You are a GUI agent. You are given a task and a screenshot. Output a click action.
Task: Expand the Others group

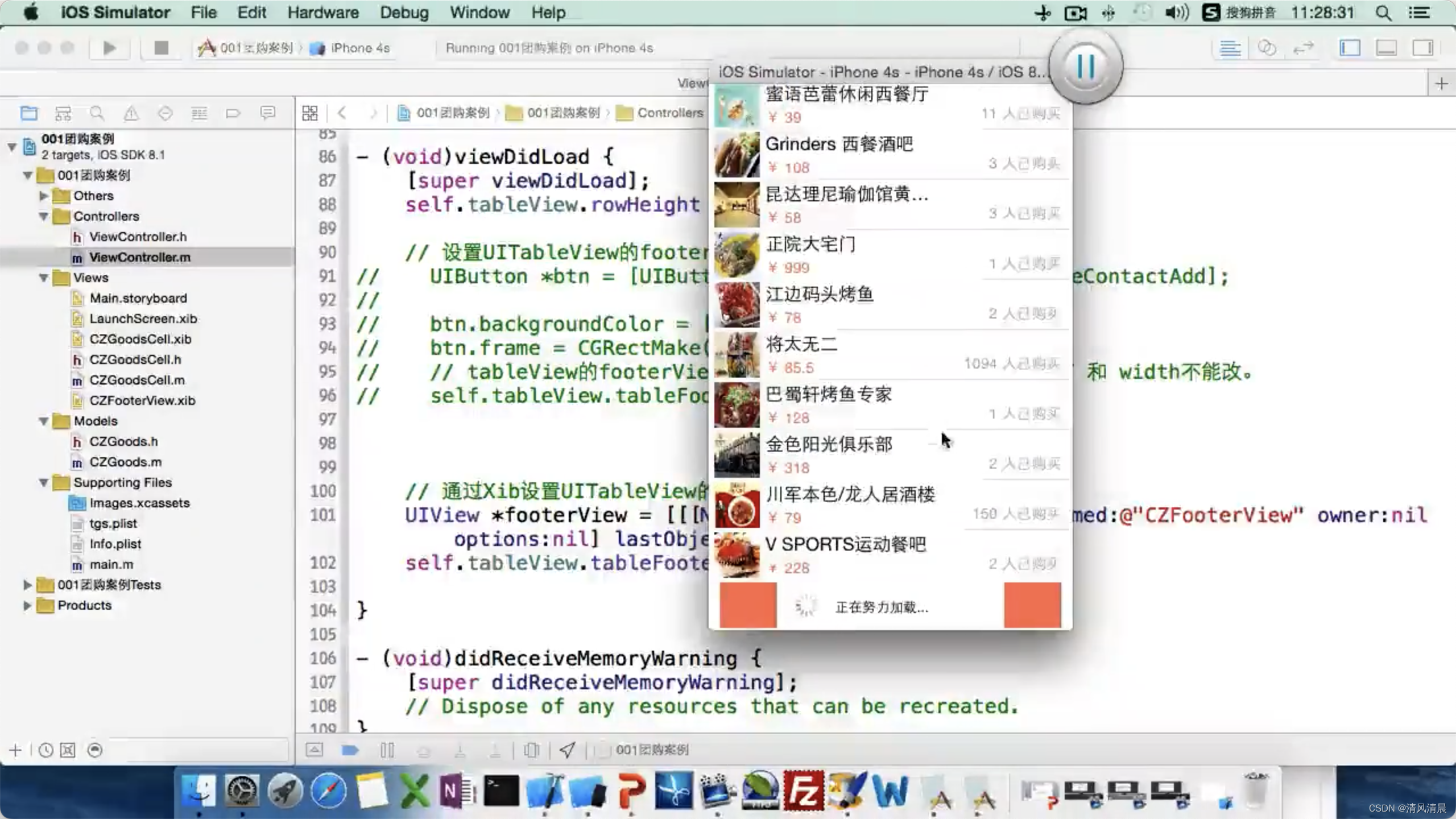[43, 196]
